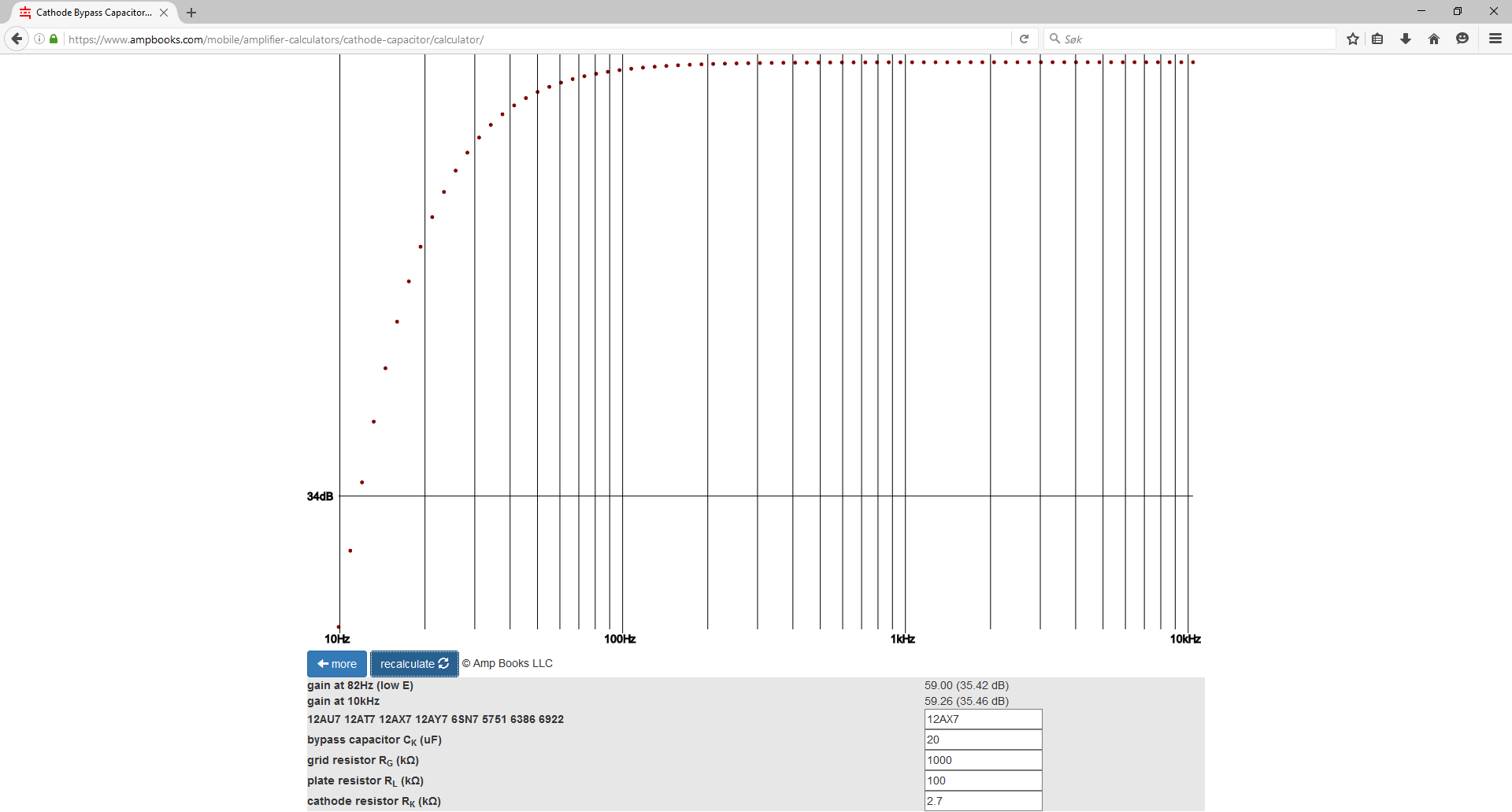The height and width of the screenshot is (812, 1512).
Task: Select the Cathode Bypass Capacitor tab
Action: pyautogui.click(x=94, y=13)
